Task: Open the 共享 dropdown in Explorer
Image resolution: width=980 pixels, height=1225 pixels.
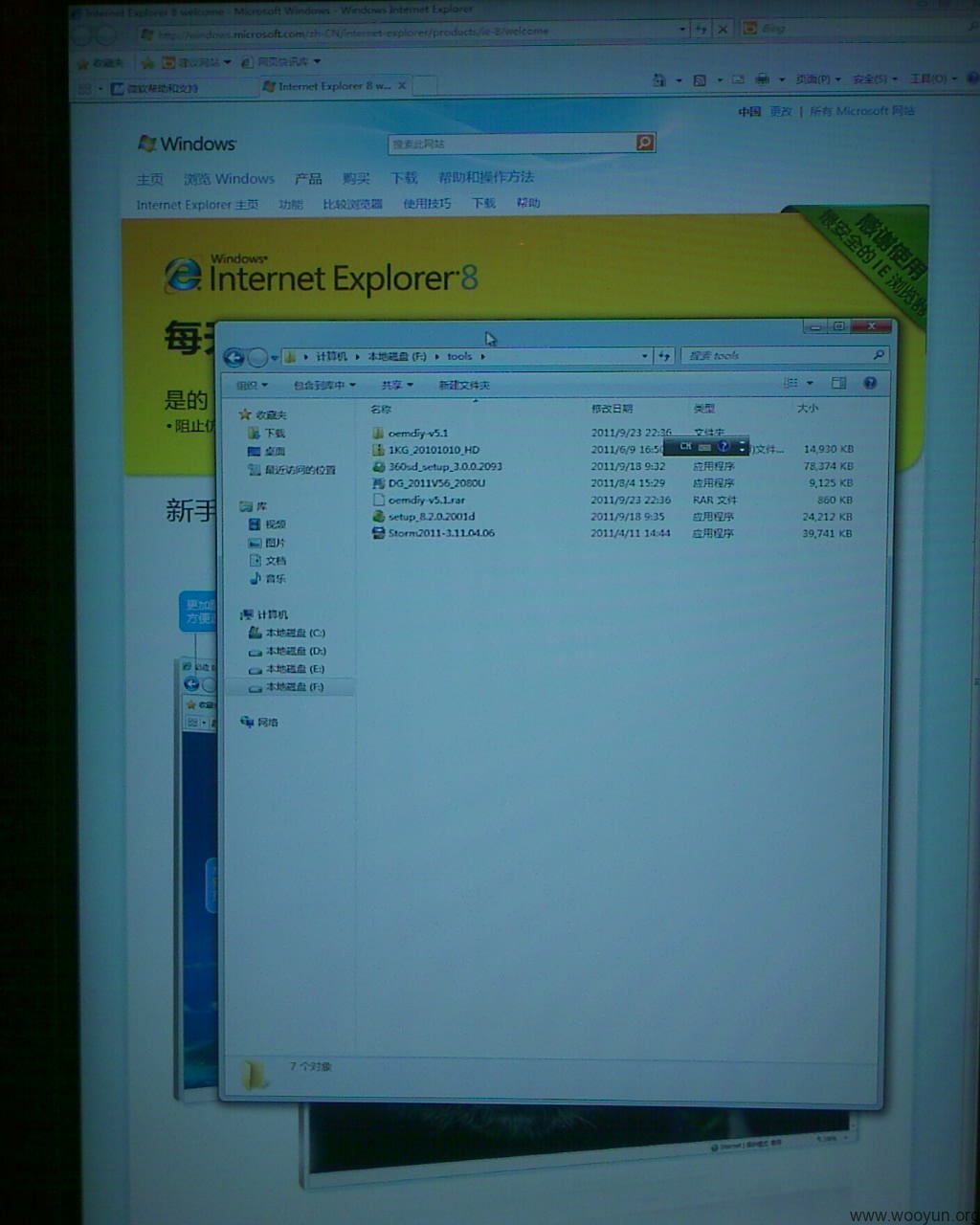Action: click(397, 385)
